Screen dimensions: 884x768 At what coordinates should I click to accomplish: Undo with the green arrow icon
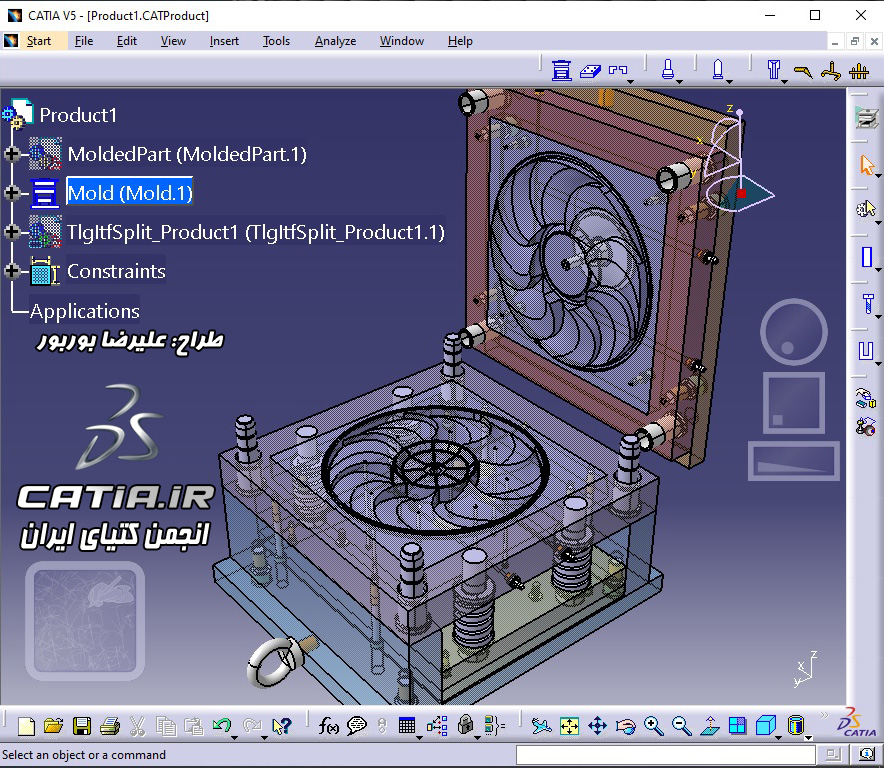tap(222, 725)
